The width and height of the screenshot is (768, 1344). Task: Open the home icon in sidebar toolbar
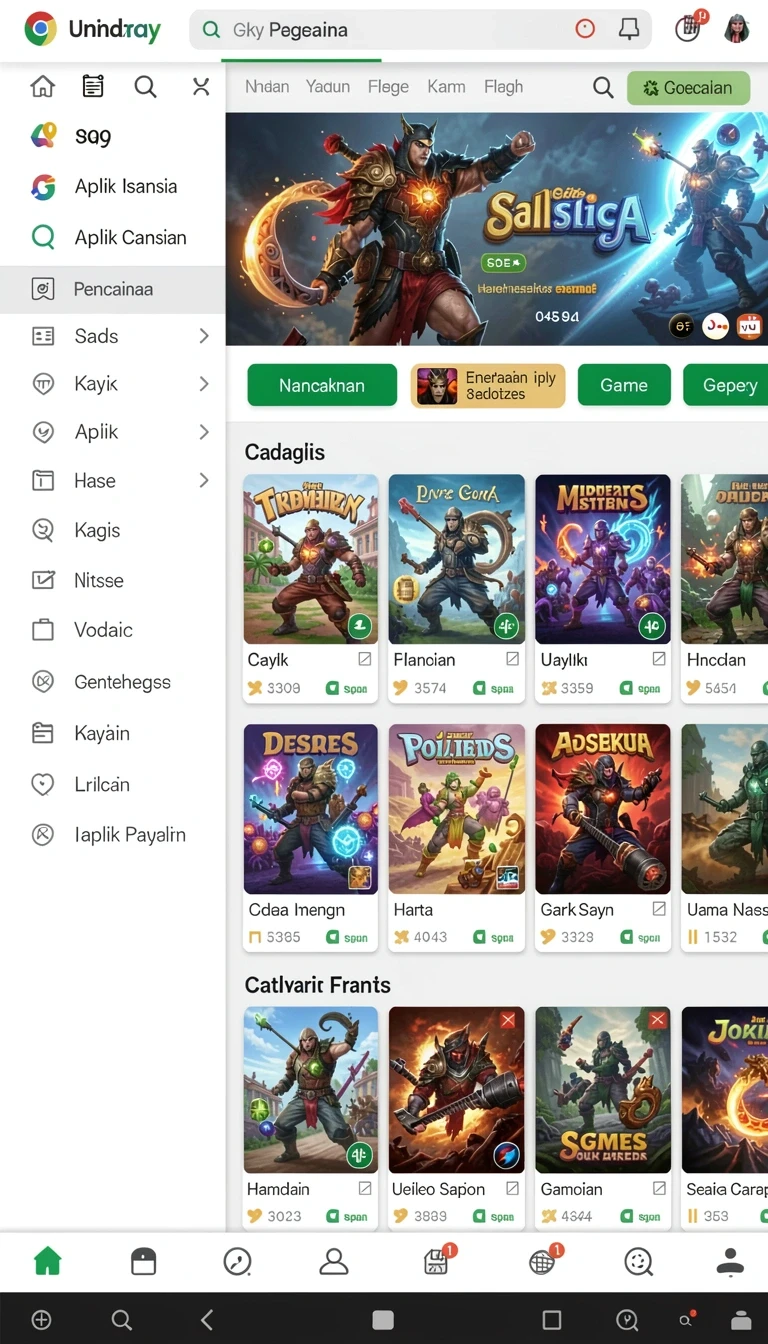pos(43,87)
